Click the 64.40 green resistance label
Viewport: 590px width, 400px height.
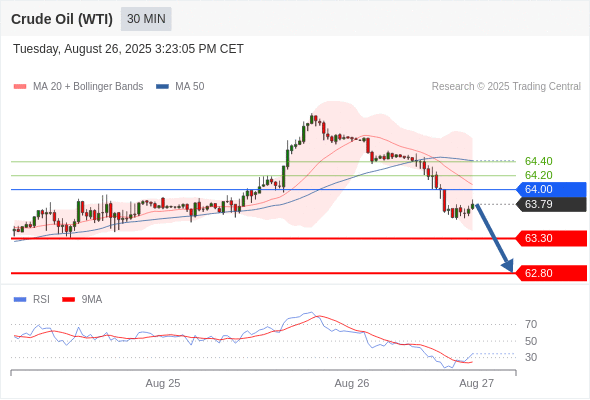click(x=538, y=161)
